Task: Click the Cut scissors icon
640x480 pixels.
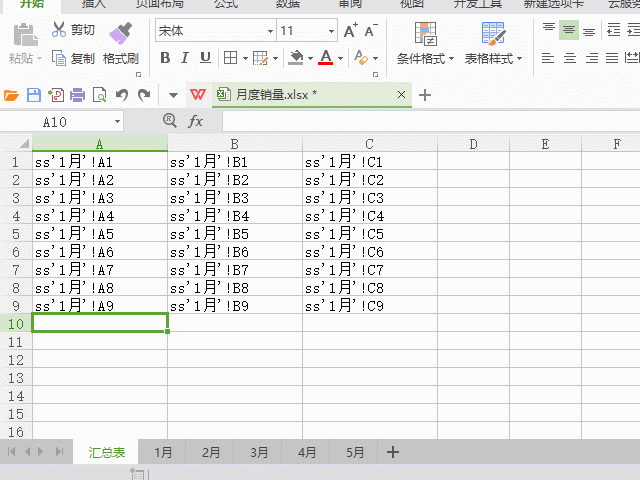Action: (x=59, y=29)
